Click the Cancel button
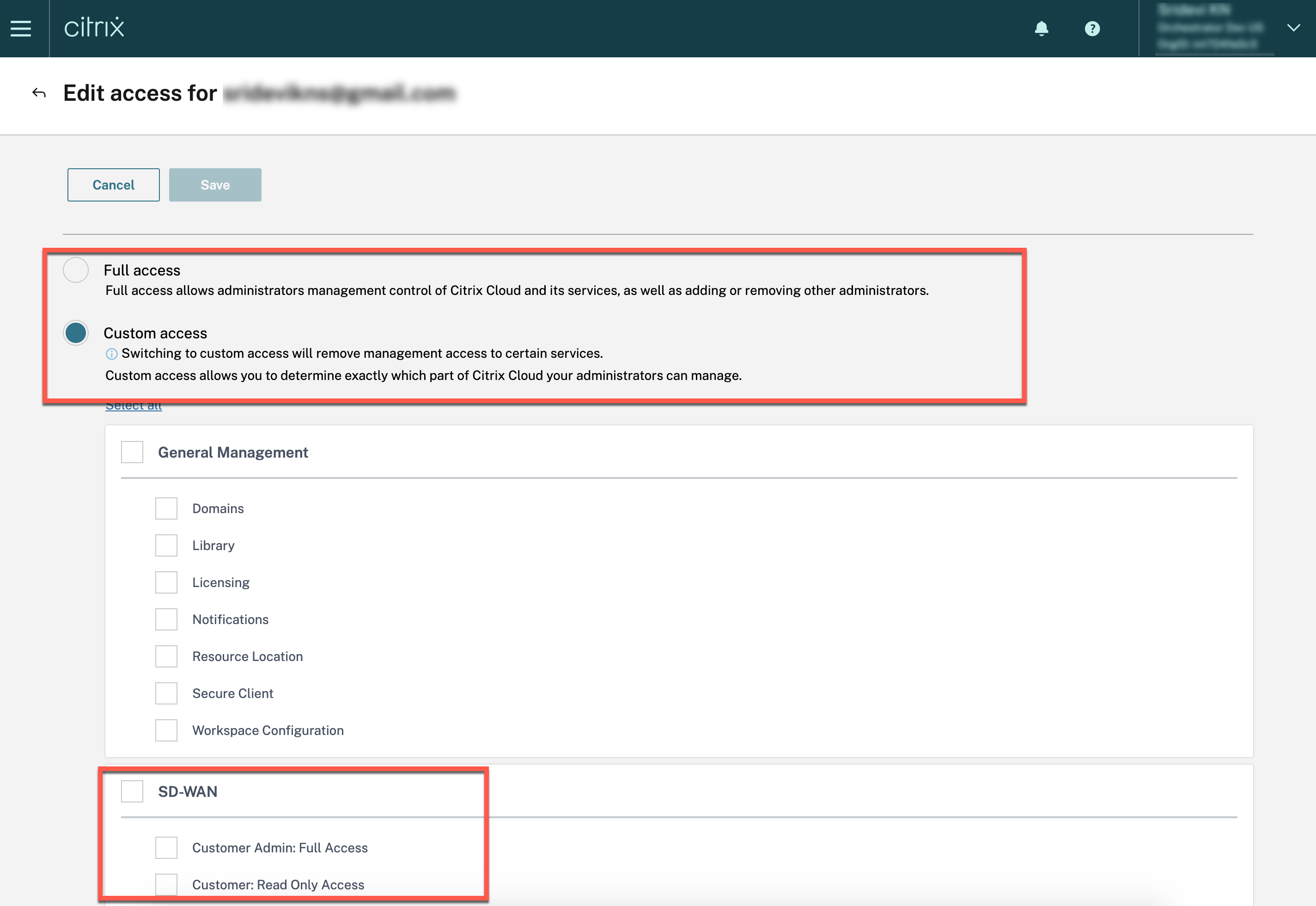 tap(114, 185)
